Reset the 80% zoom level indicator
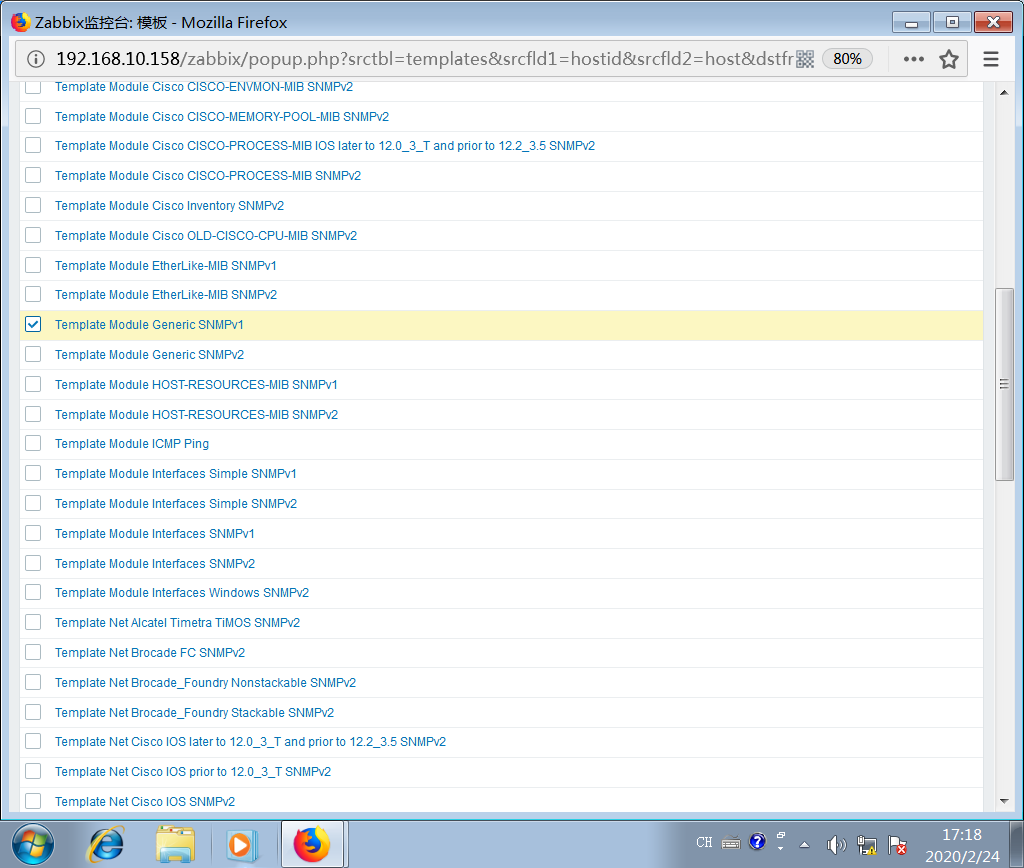Image resolution: width=1024 pixels, height=868 pixels. tap(847, 59)
